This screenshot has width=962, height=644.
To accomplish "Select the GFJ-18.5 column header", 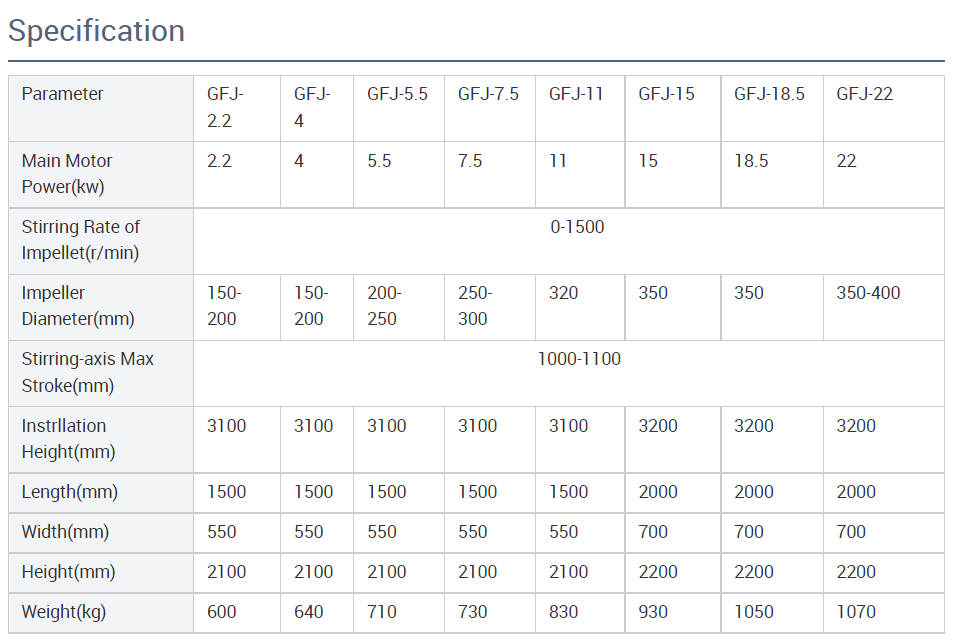I will click(x=769, y=94).
